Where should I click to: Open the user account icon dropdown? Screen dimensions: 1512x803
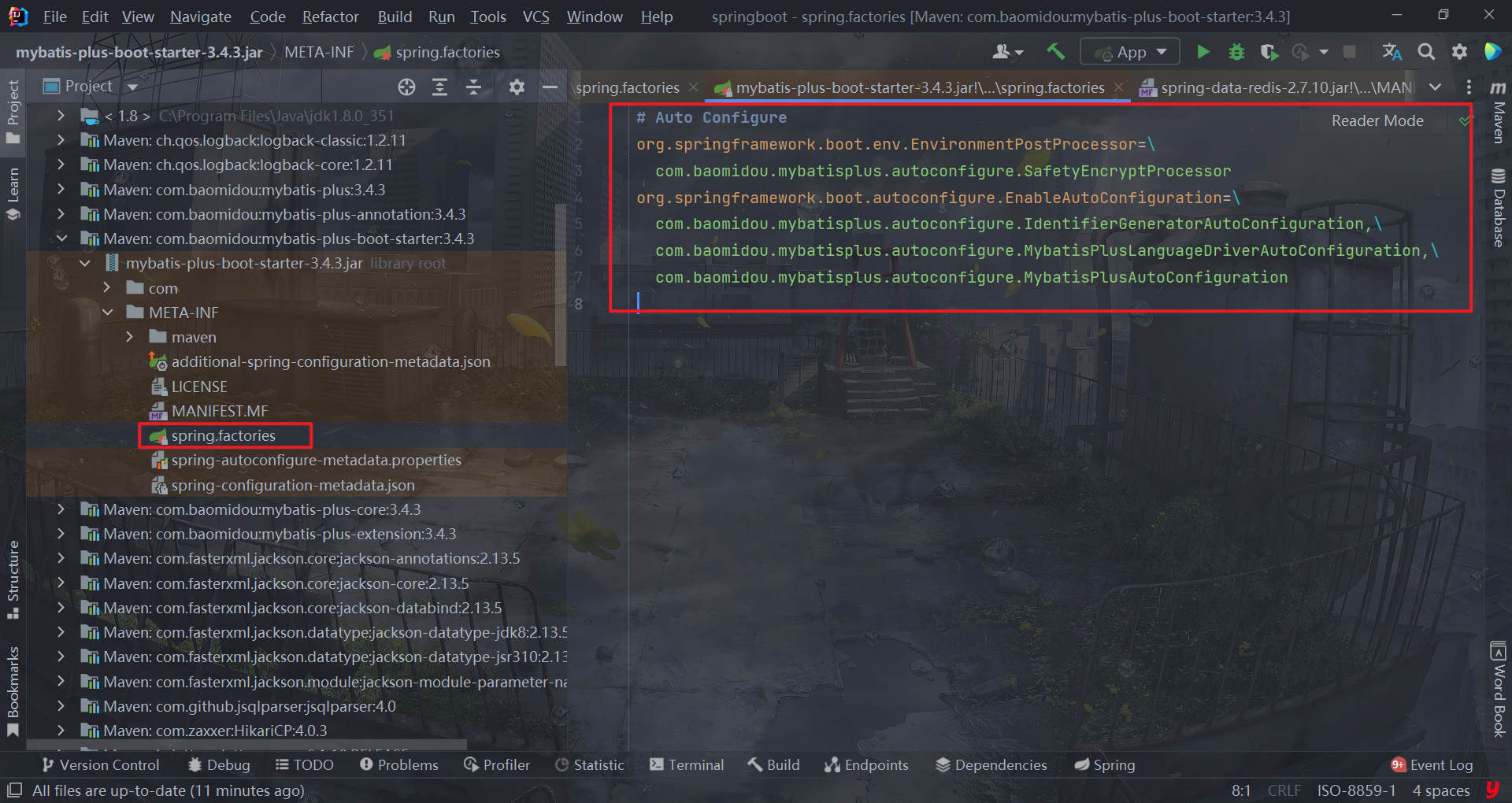point(1007,52)
